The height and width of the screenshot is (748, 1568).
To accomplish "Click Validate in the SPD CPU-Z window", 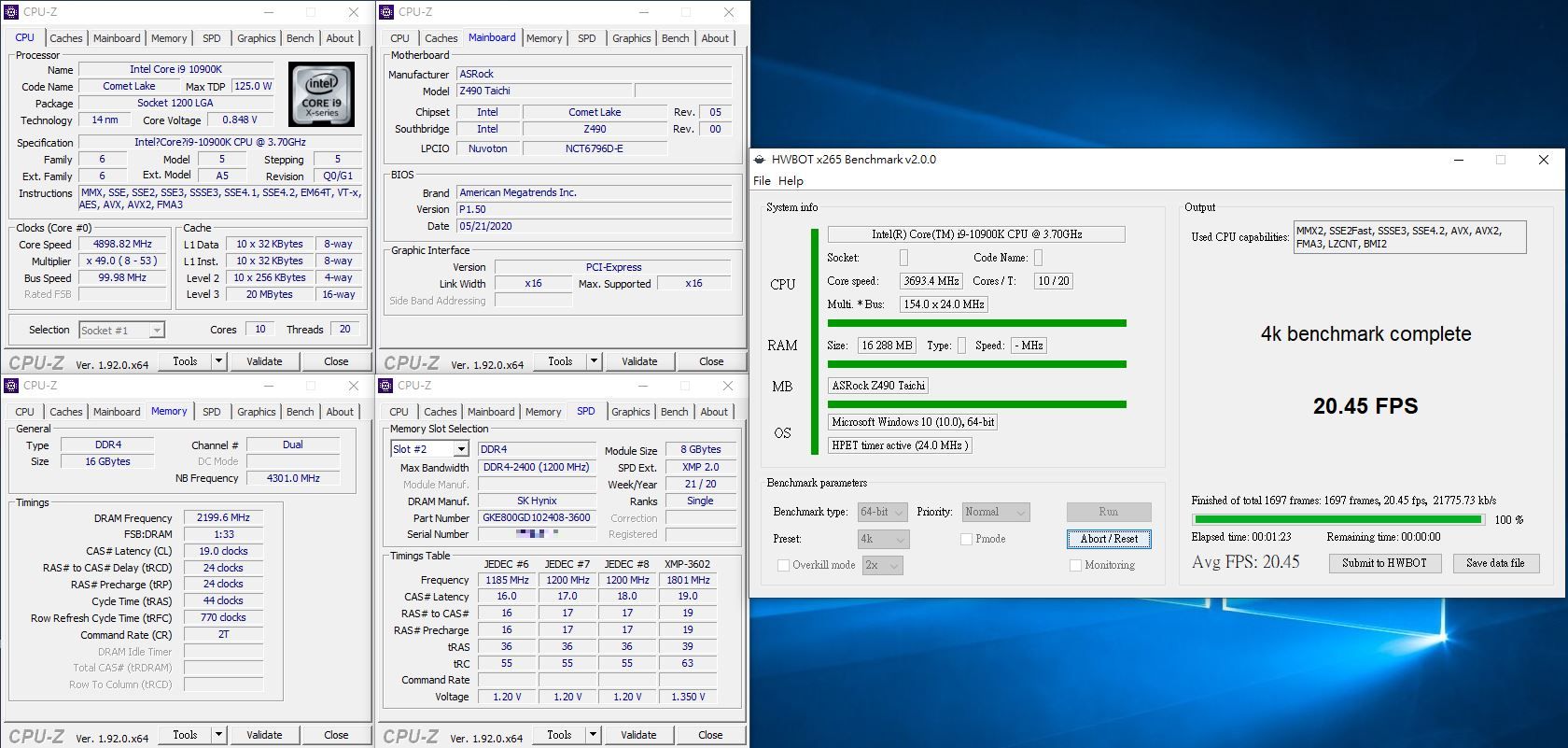I will (x=638, y=735).
